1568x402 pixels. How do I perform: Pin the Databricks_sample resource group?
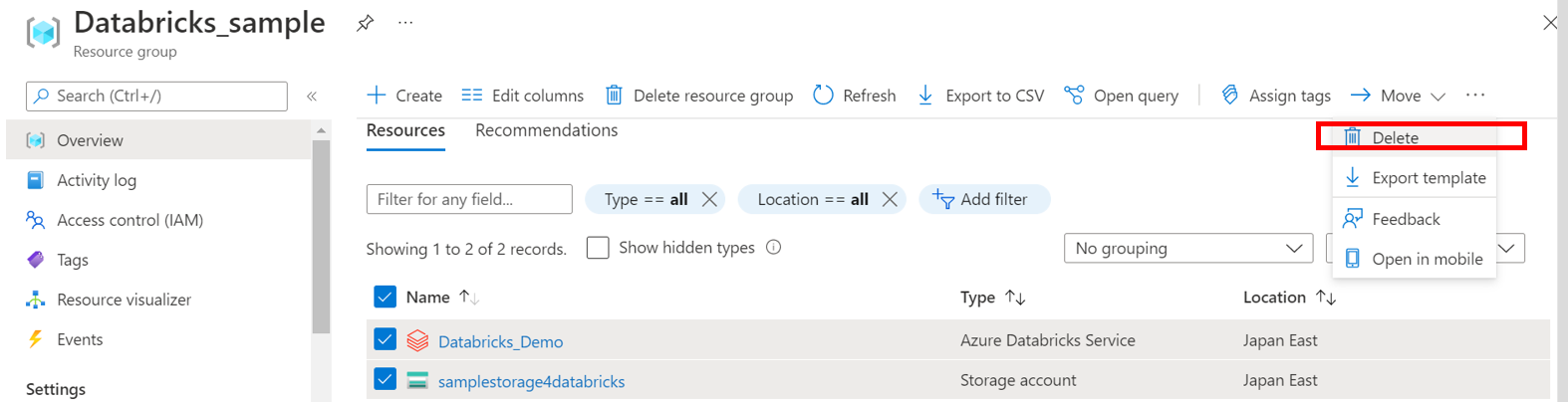(366, 23)
